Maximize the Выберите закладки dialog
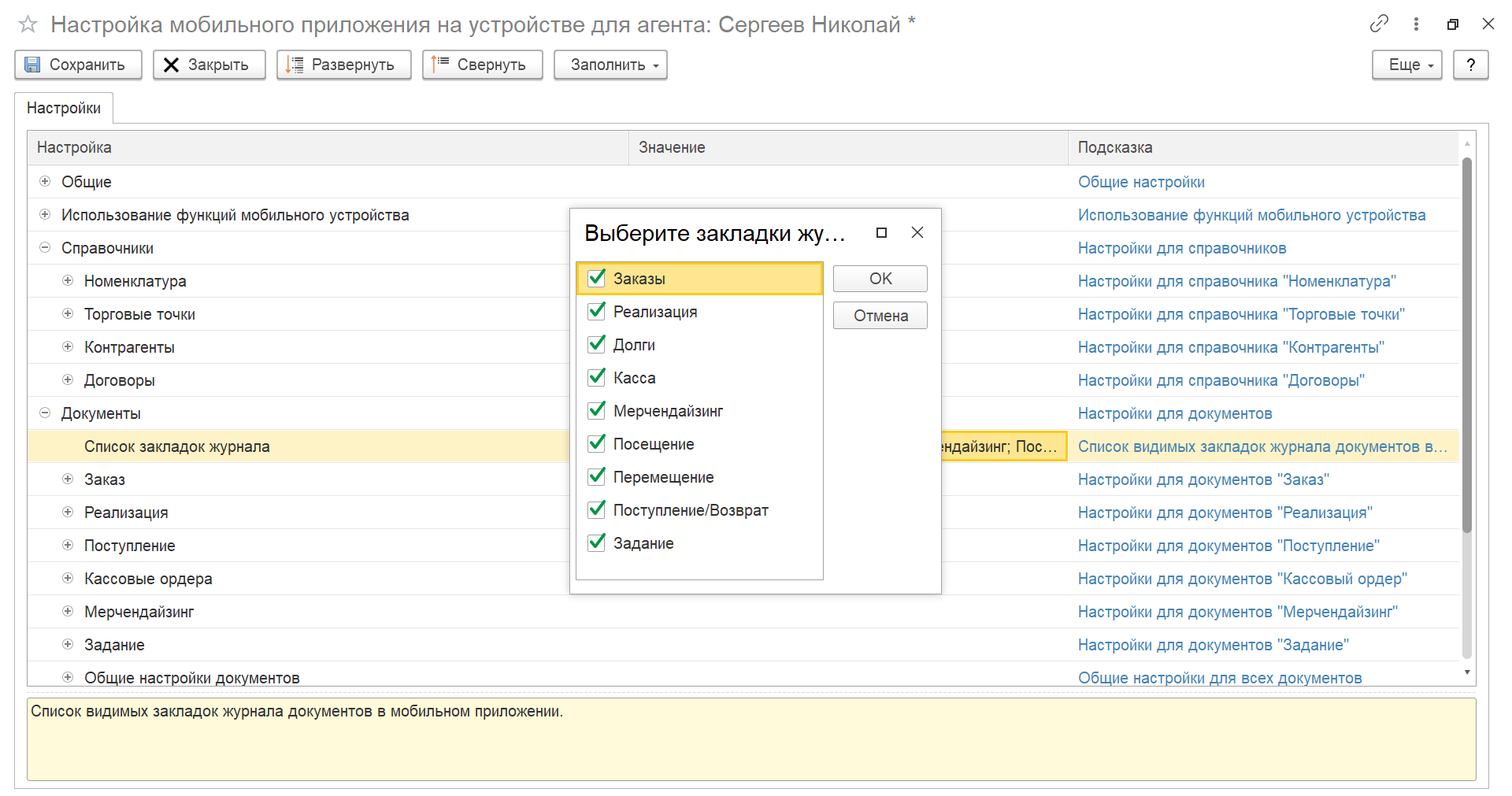The width and height of the screenshot is (1512, 796). pos(882,232)
